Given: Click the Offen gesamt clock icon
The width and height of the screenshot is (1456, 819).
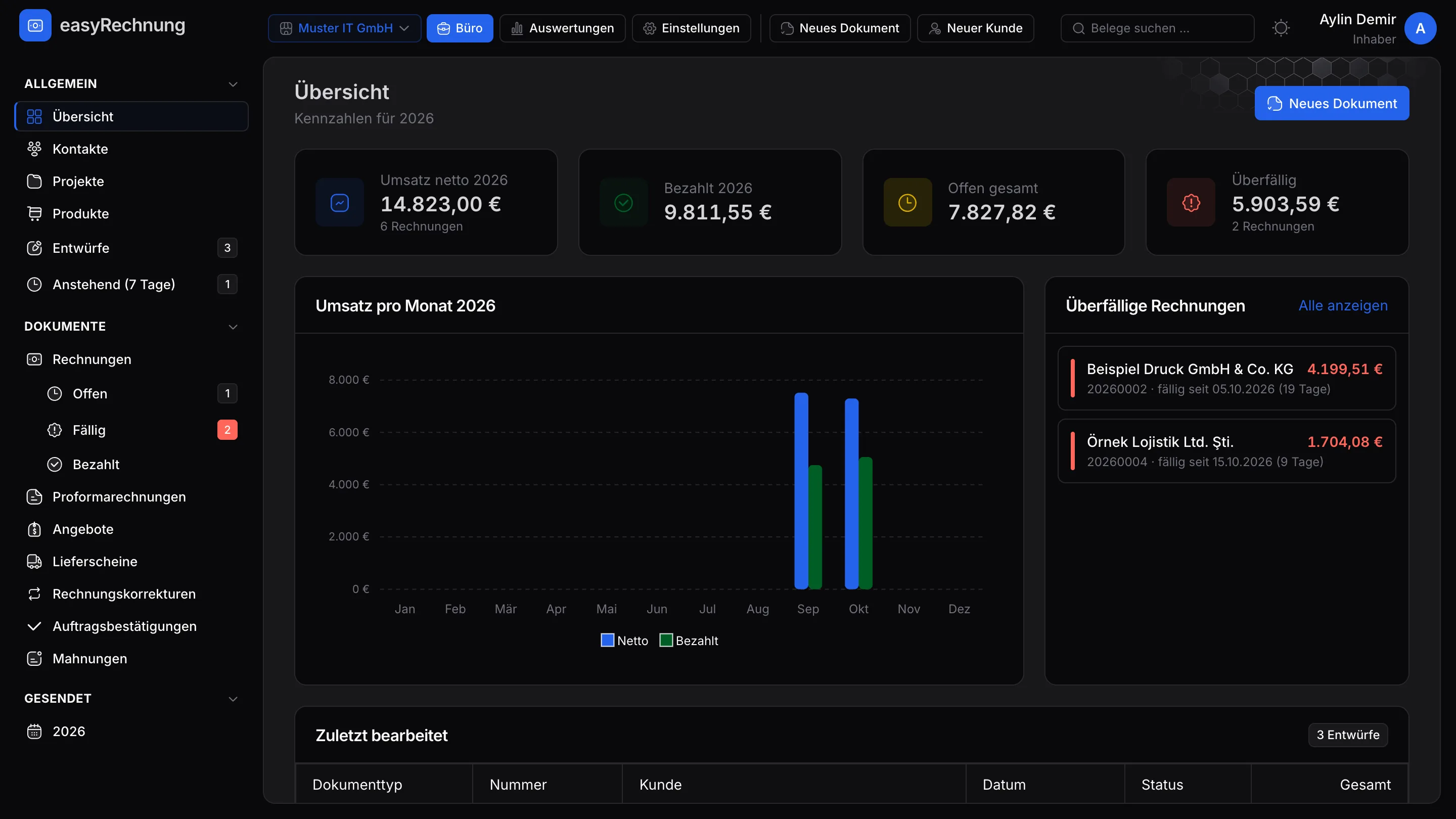Looking at the screenshot, I should (907, 202).
